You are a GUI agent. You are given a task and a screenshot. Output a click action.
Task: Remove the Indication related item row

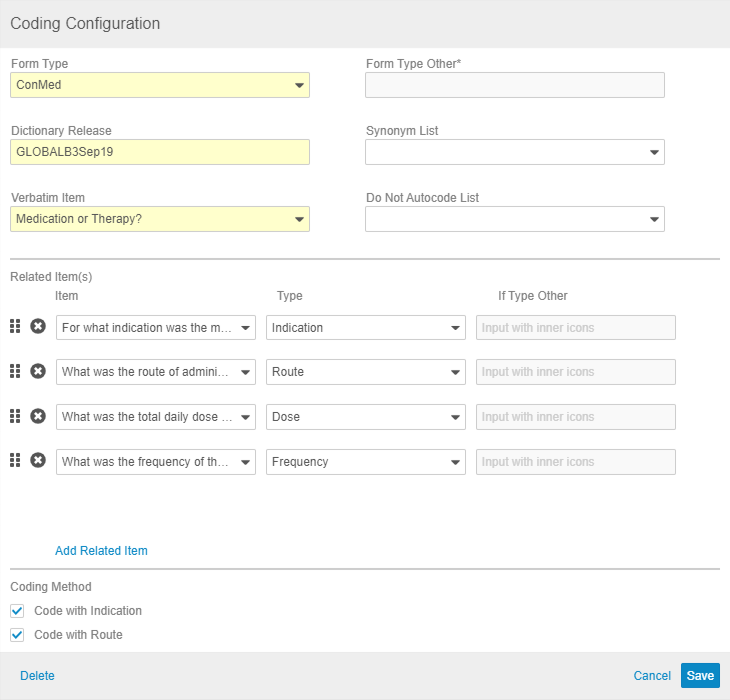point(38,327)
